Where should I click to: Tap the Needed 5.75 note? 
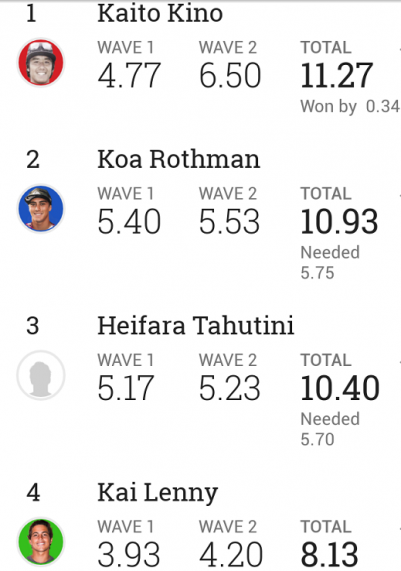point(330,263)
